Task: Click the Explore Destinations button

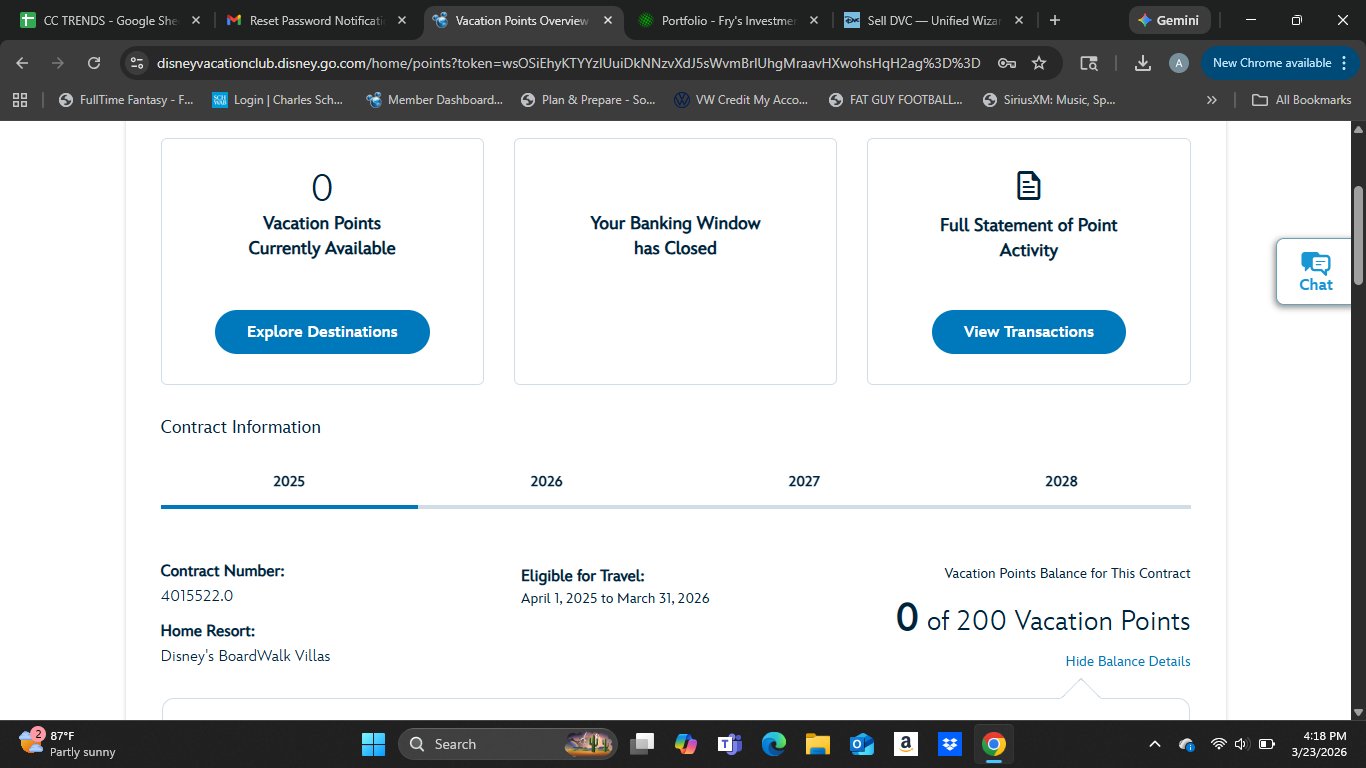Action: (322, 332)
